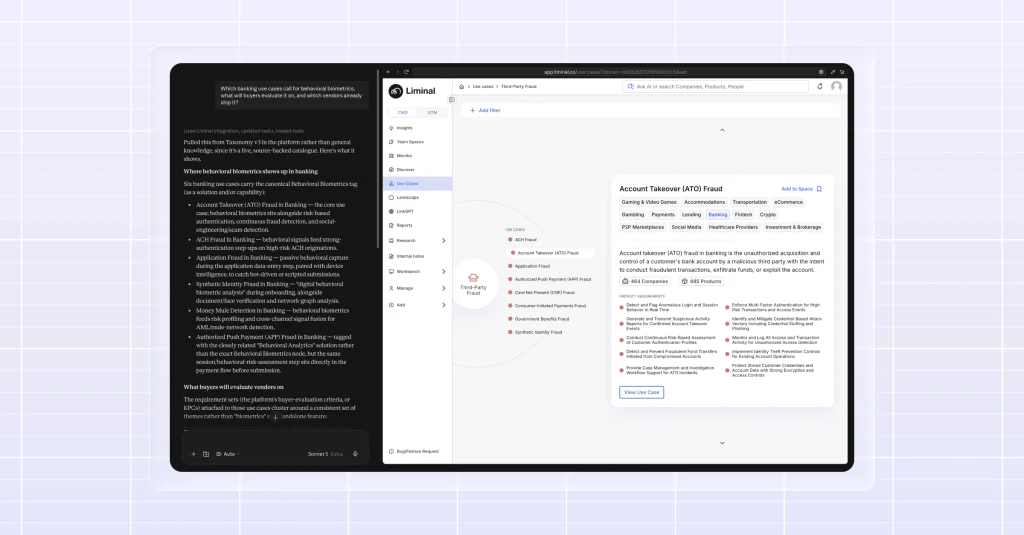This screenshot has width=1024, height=535.
Task: Expand the Manage submenu chevron
Action: (443, 288)
